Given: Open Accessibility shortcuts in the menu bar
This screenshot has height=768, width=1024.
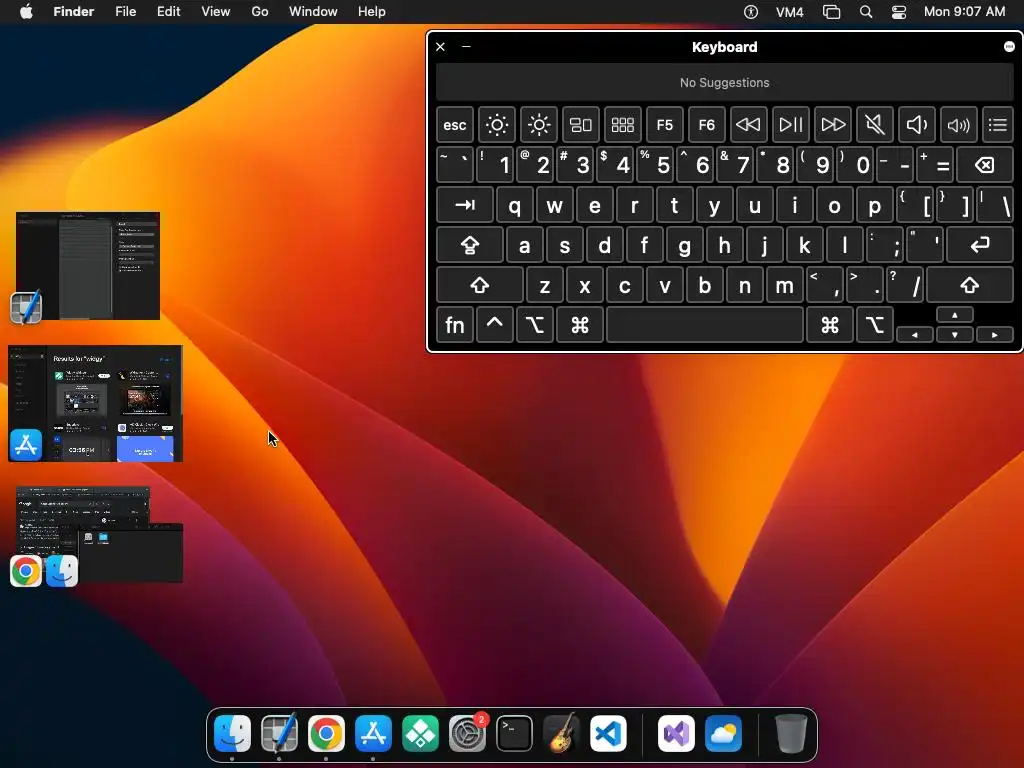Looking at the screenshot, I should pyautogui.click(x=751, y=12).
